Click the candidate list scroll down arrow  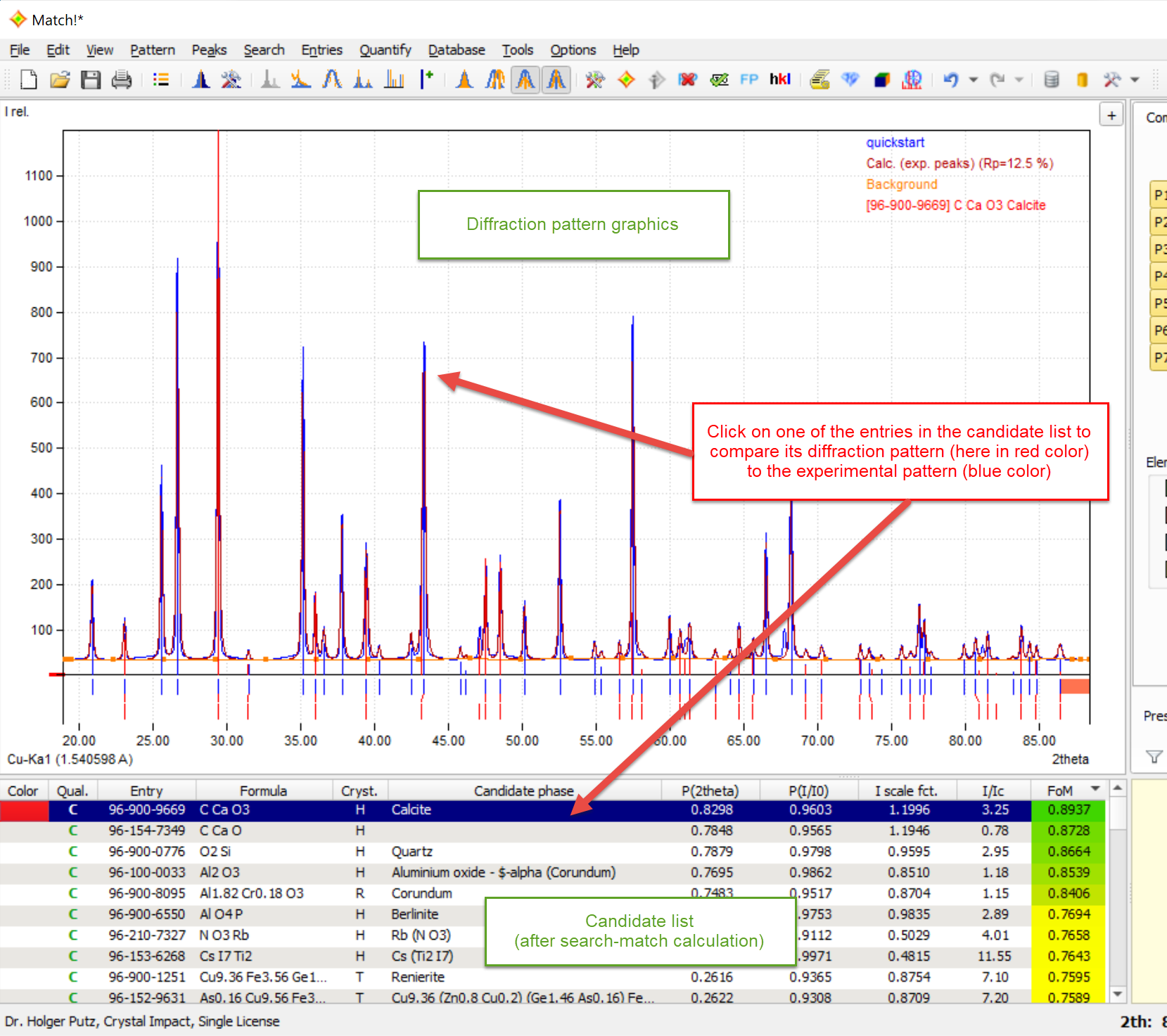click(1117, 994)
